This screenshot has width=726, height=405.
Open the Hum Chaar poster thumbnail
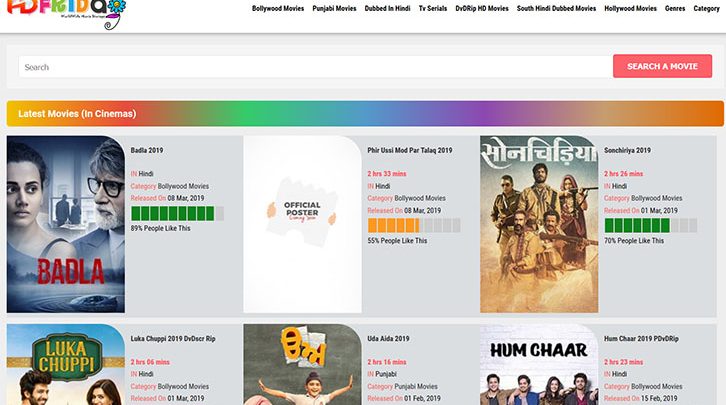tap(539, 364)
